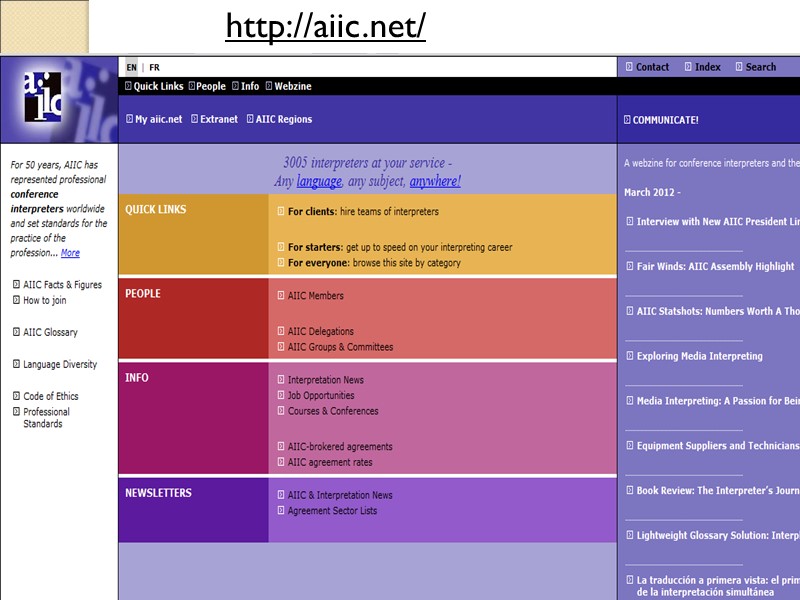The height and width of the screenshot is (600, 800).
Task: Click the My aiic.net icon
Action: [131, 118]
